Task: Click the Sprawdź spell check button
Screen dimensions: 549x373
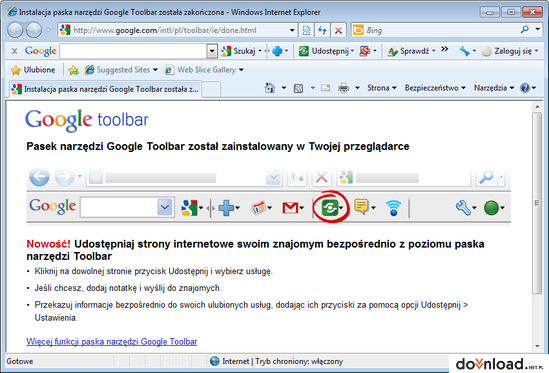Action: [408, 51]
